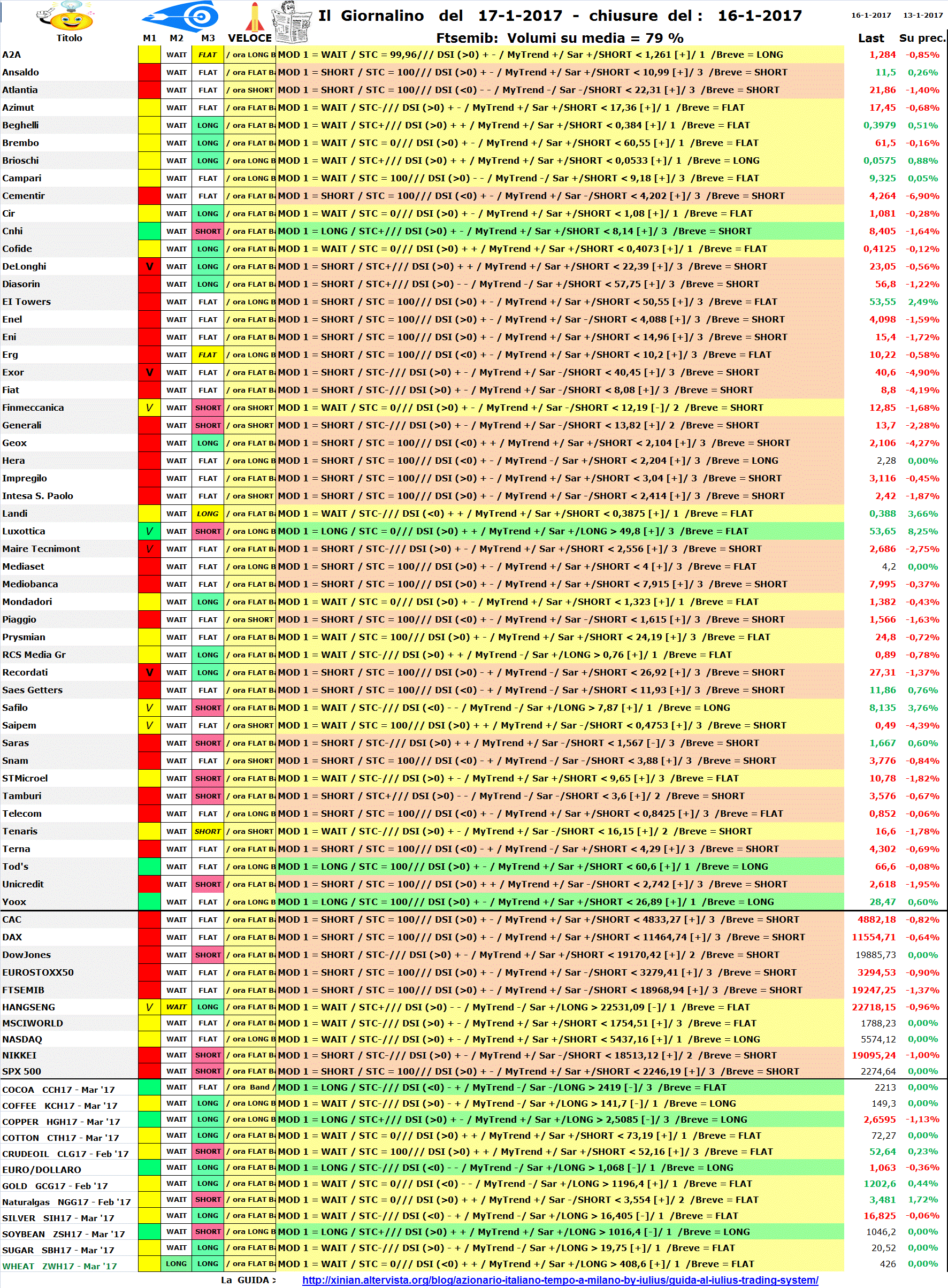Select the 'Su prec.' column header
The width and height of the screenshot is (948, 1288).
pyautogui.click(x=922, y=38)
